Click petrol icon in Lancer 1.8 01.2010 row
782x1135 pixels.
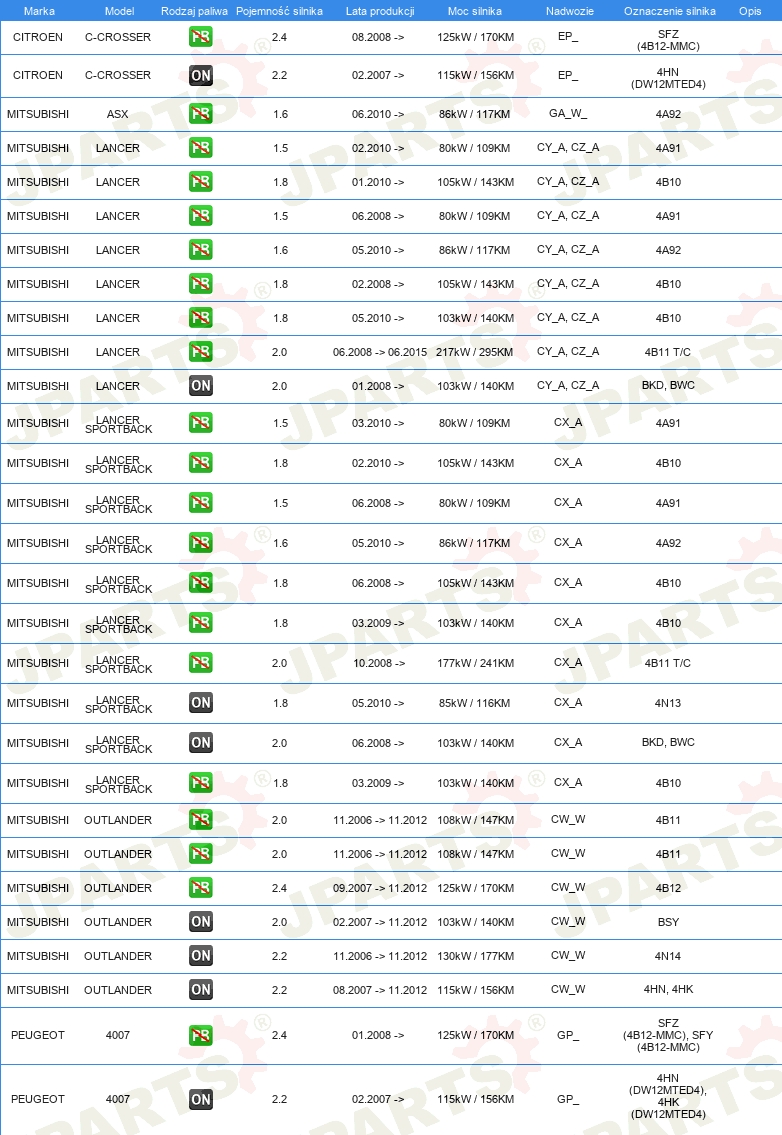click(x=201, y=182)
